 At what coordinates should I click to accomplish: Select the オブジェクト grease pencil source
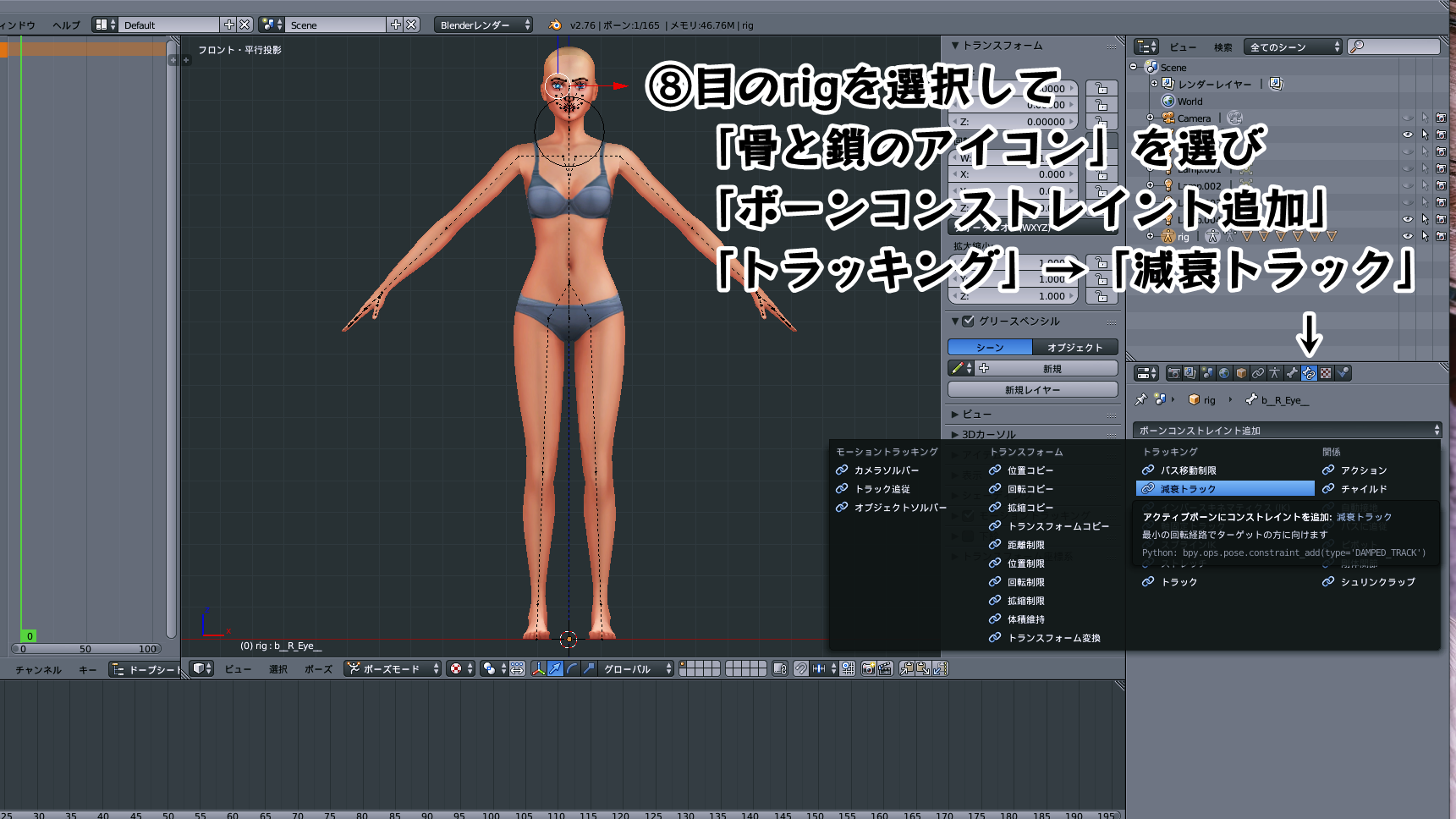click(1075, 347)
